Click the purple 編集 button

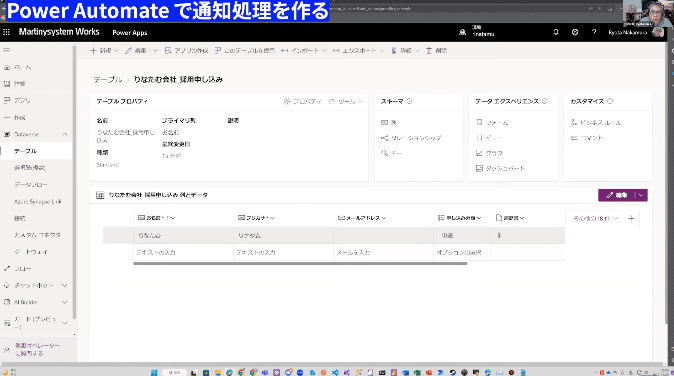click(x=616, y=195)
